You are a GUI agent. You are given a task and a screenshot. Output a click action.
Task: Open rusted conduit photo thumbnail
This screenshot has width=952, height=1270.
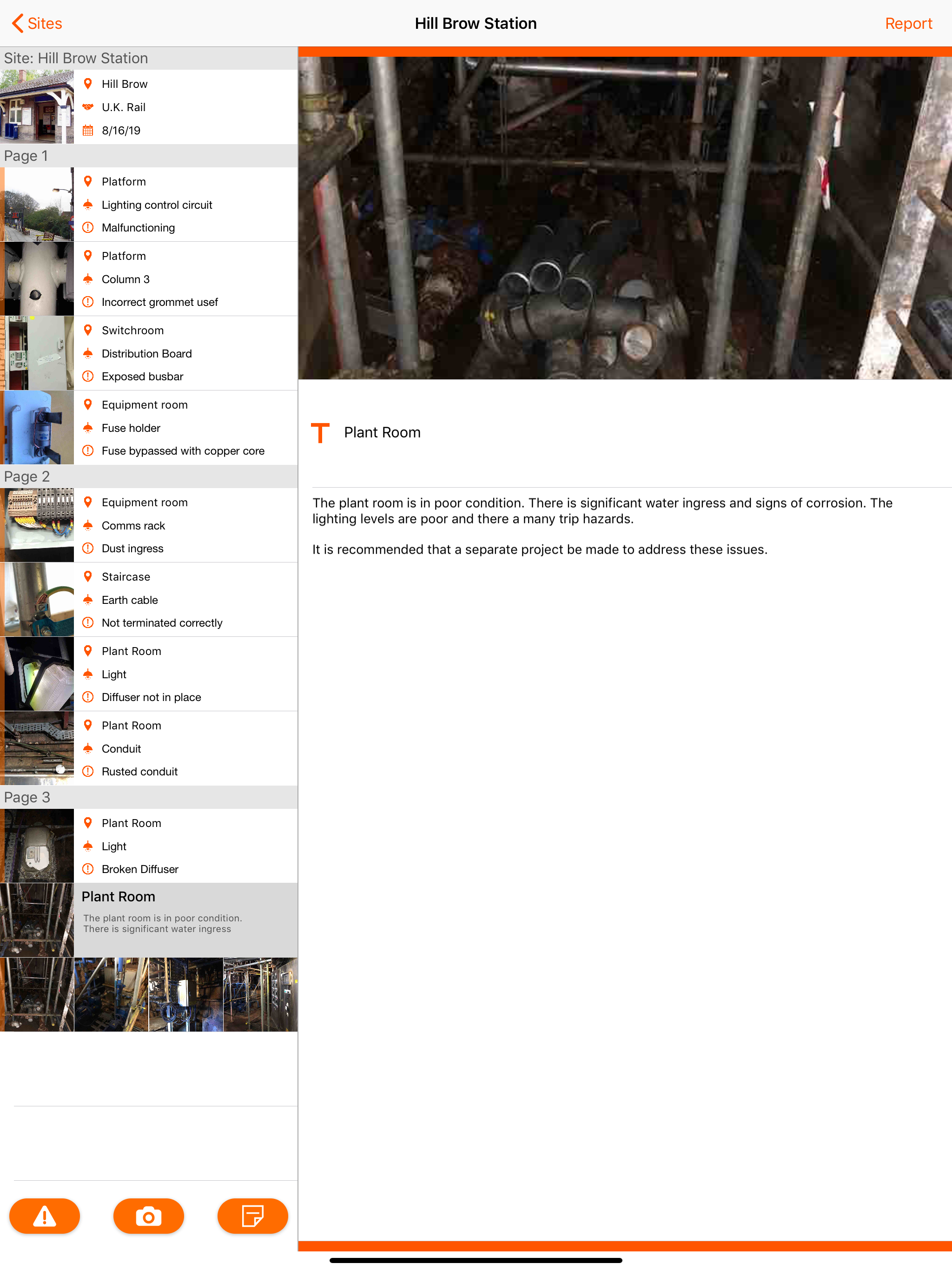37,748
